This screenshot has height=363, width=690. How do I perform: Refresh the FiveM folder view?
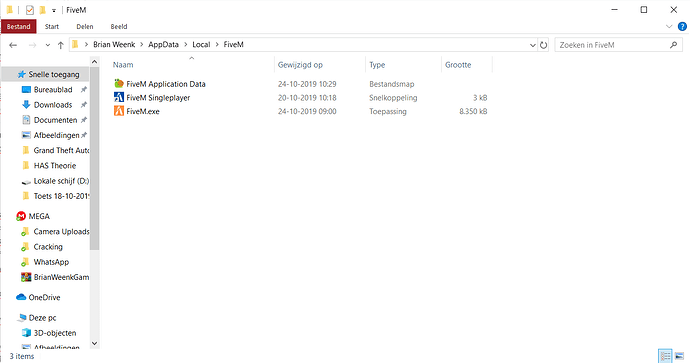(543, 45)
